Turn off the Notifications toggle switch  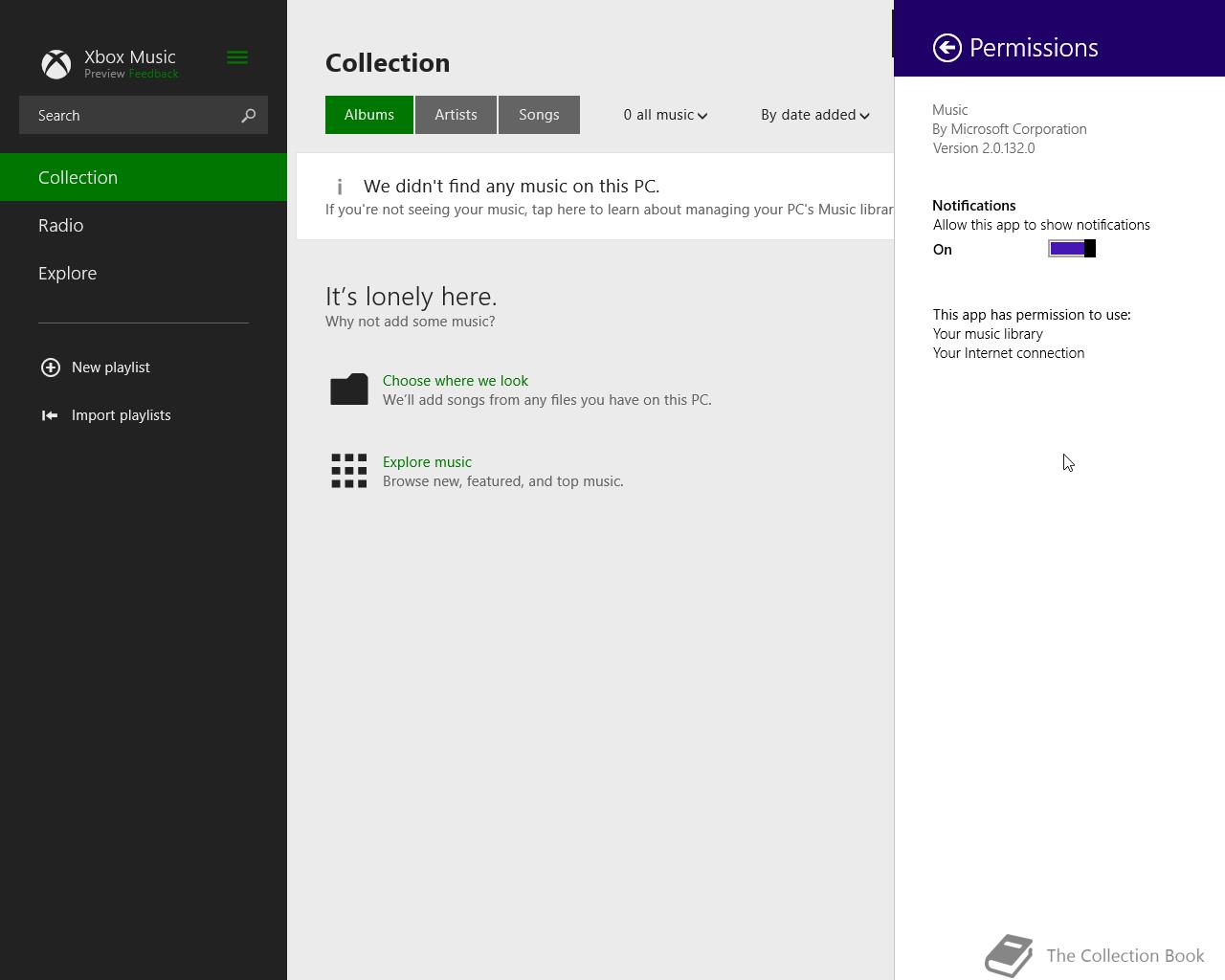click(x=1072, y=249)
